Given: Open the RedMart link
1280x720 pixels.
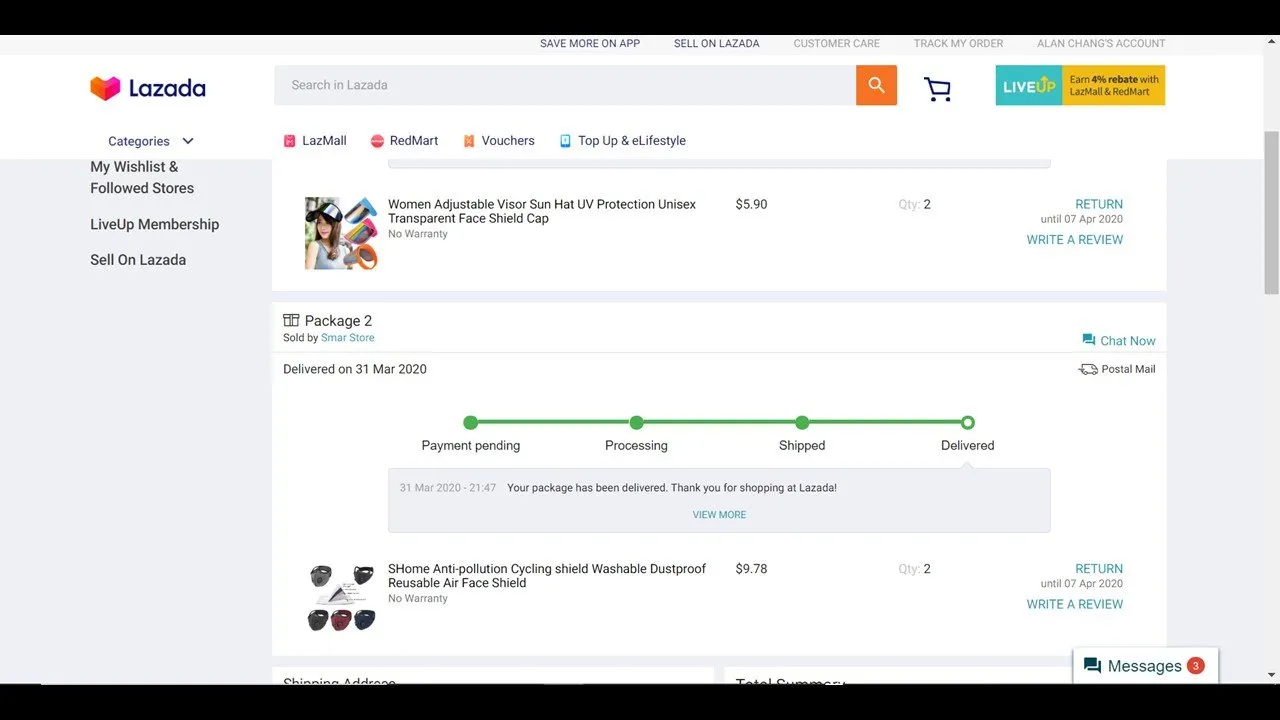Looking at the screenshot, I should tap(414, 141).
